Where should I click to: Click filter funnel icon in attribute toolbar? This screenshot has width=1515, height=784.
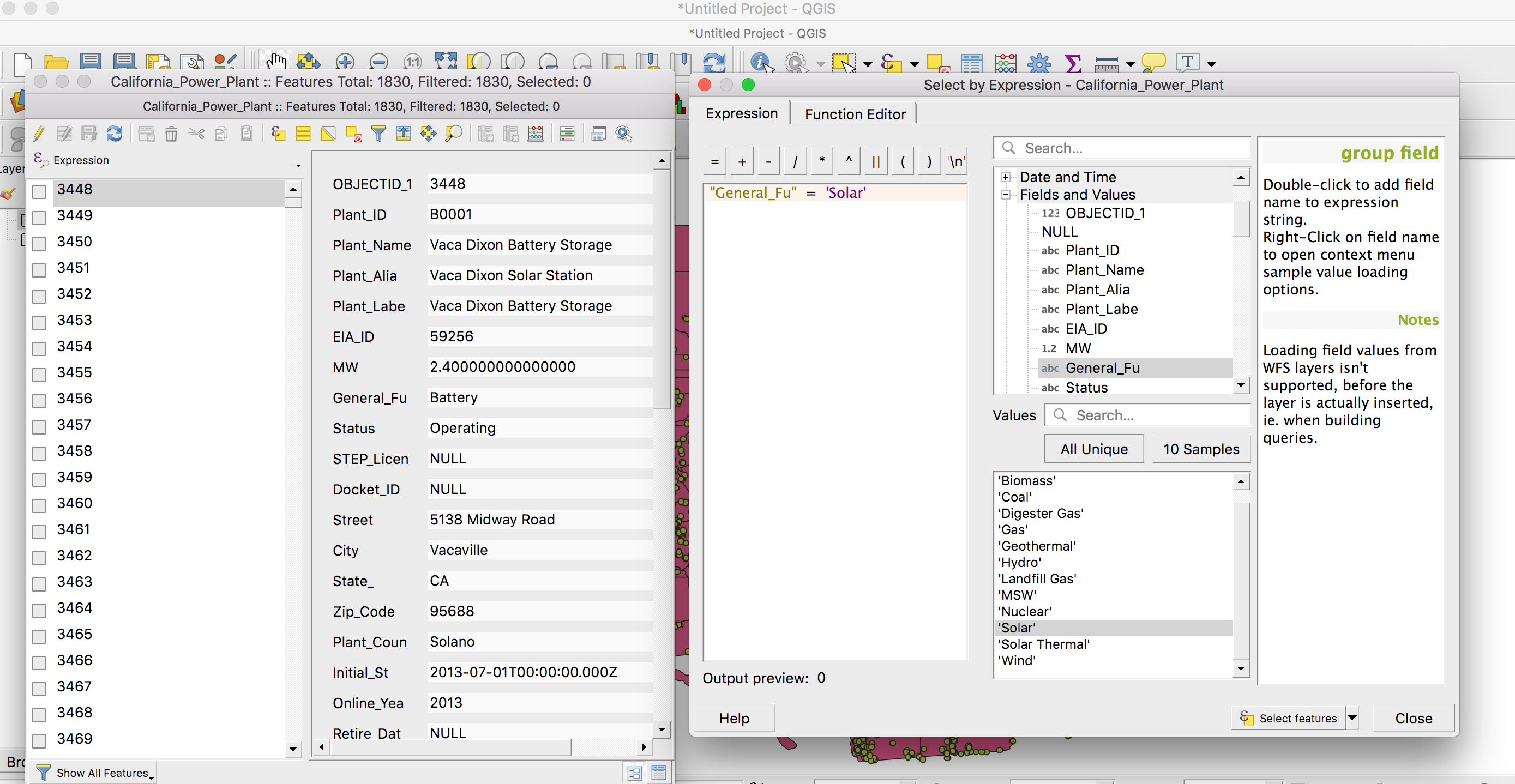click(378, 134)
